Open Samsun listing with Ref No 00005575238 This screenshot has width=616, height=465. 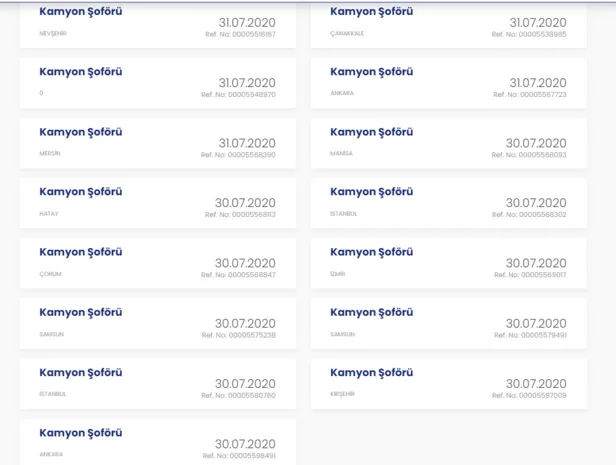tap(80, 312)
